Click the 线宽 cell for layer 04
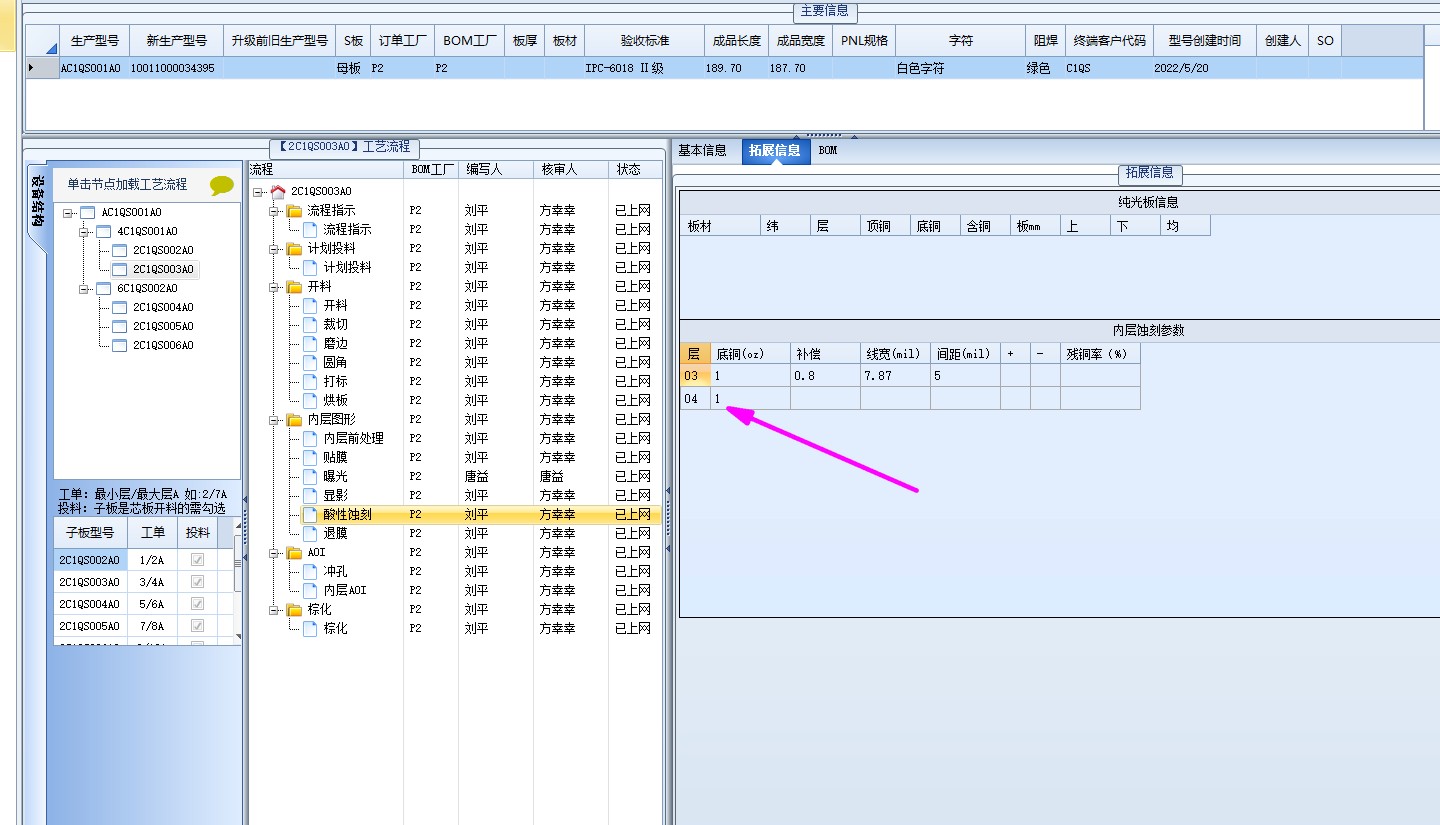This screenshot has width=1440, height=825. click(895, 399)
